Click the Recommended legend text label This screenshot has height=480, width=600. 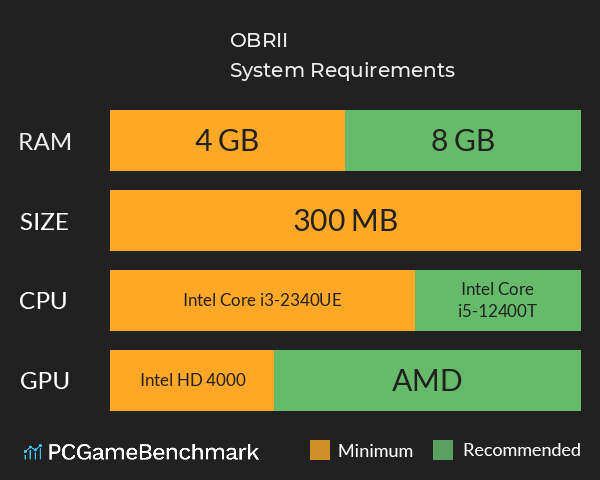[x=521, y=450]
